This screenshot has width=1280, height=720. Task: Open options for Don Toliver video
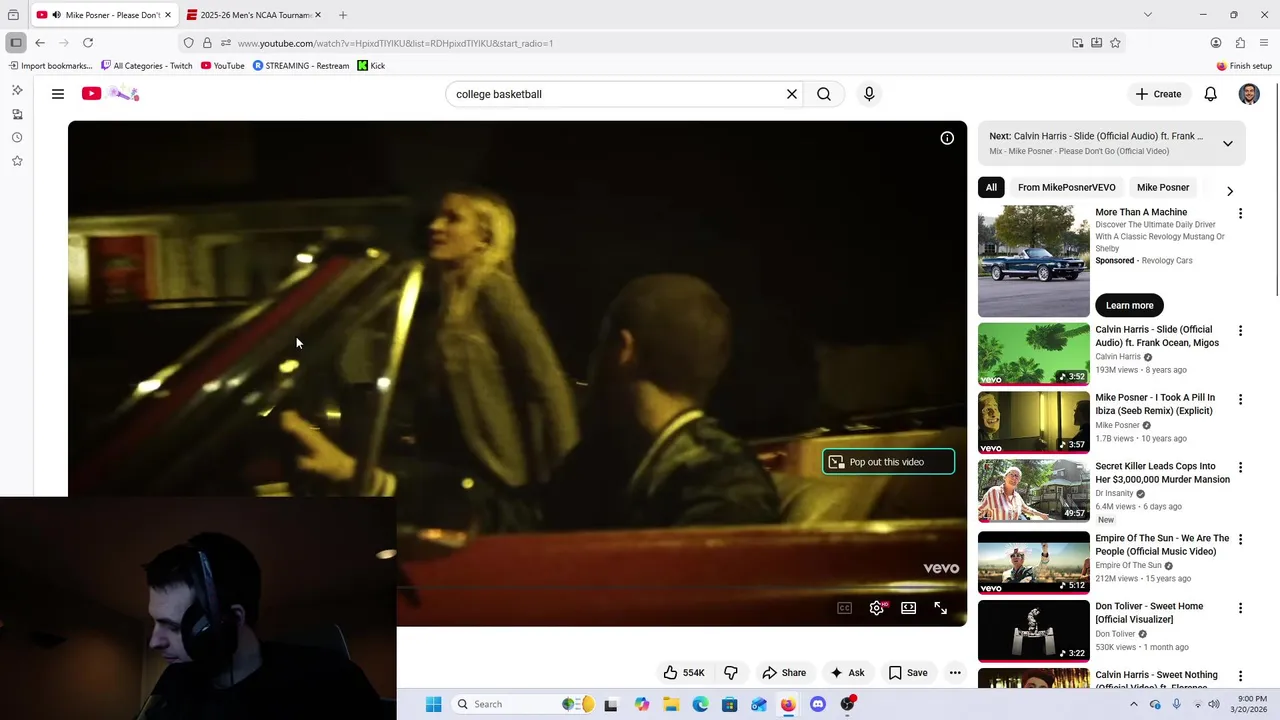tap(1240, 608)
